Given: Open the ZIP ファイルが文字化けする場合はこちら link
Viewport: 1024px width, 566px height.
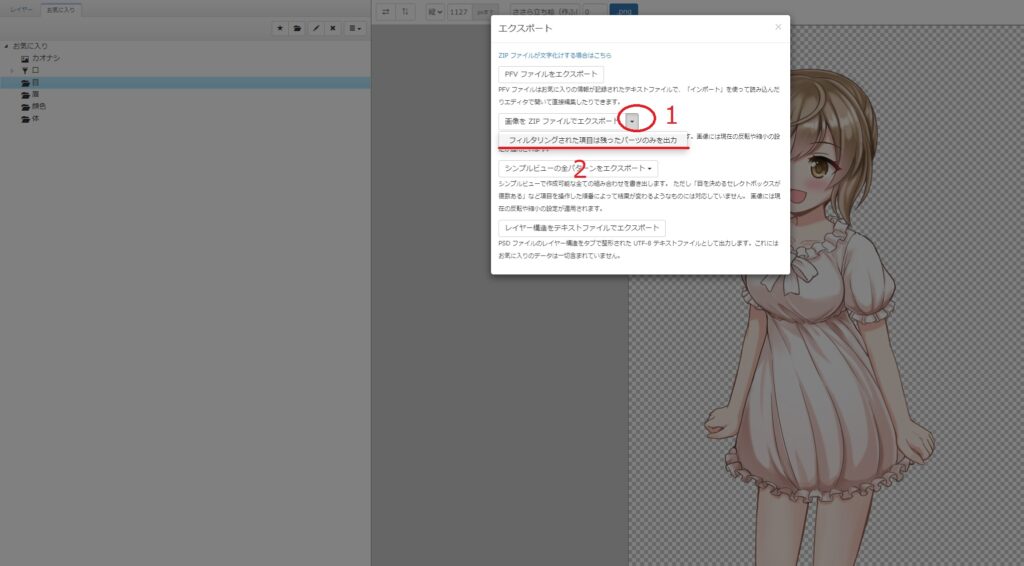Looking at the screenshot, I should pos(554,55).
